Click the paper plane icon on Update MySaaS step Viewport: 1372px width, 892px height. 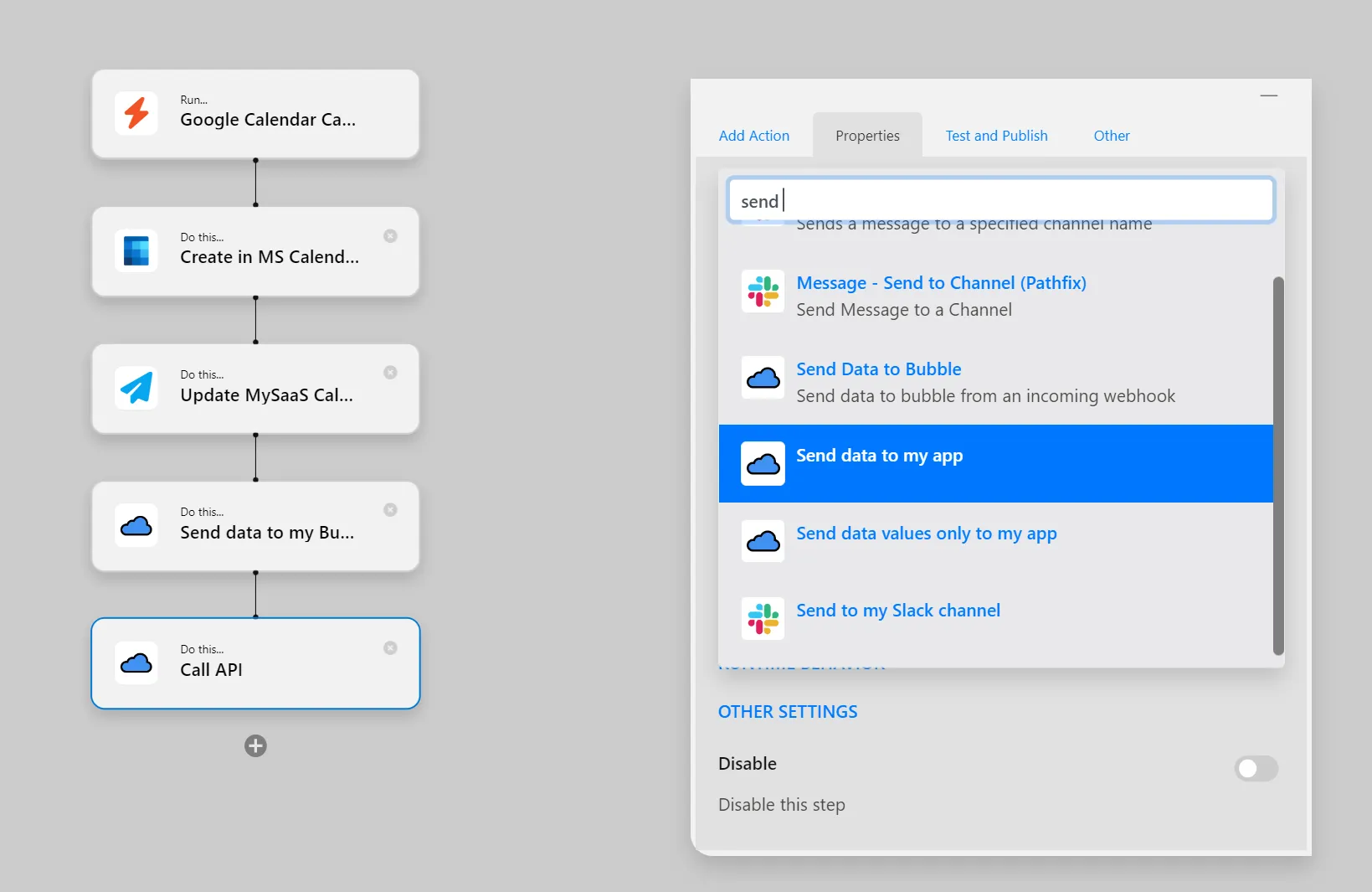tap(136, 388)
